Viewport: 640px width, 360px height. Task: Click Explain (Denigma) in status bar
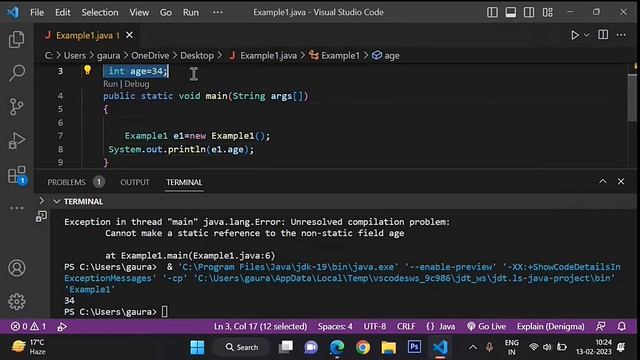(x=551, y=327)
